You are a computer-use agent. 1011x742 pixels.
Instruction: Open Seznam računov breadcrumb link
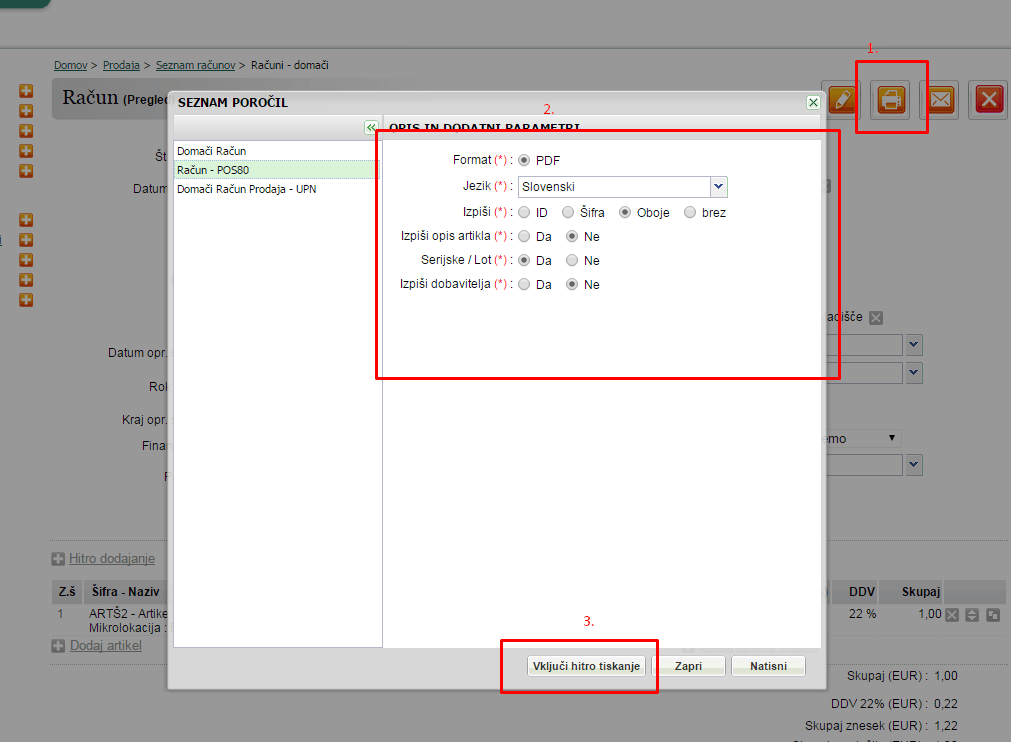click(x=195, y=65)
